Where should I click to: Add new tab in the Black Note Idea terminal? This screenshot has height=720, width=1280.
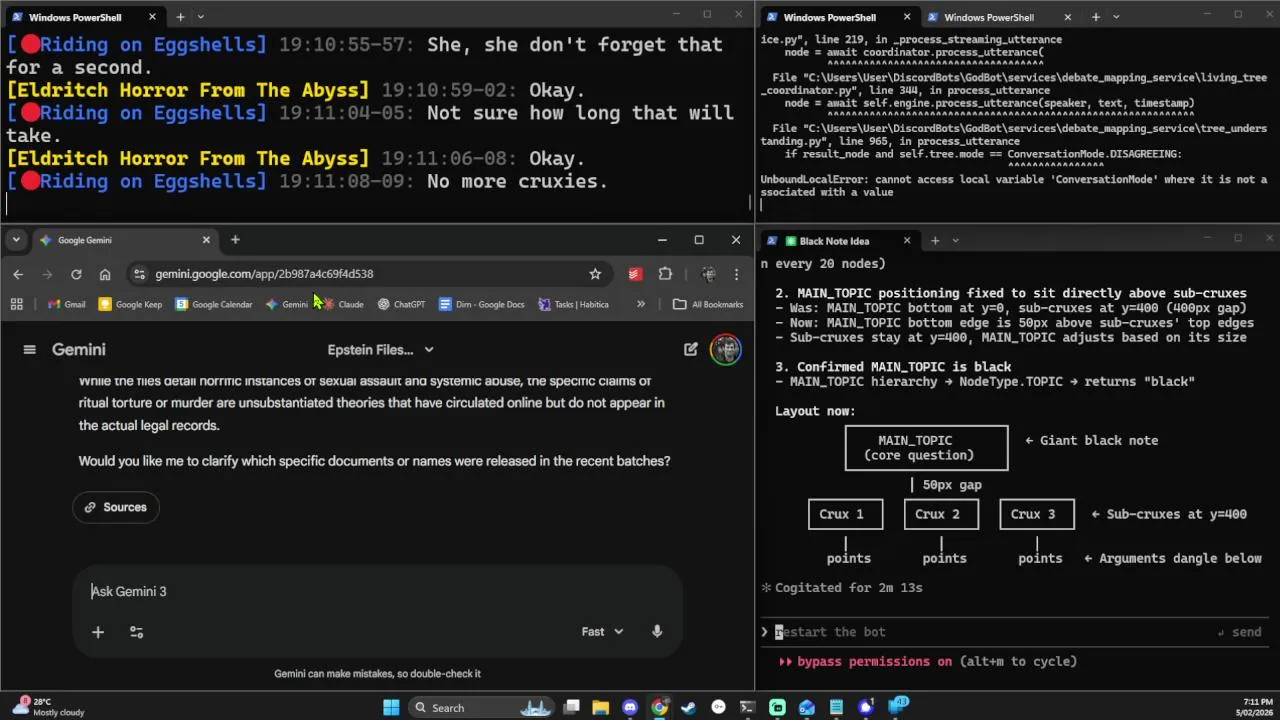coord(935,240)
